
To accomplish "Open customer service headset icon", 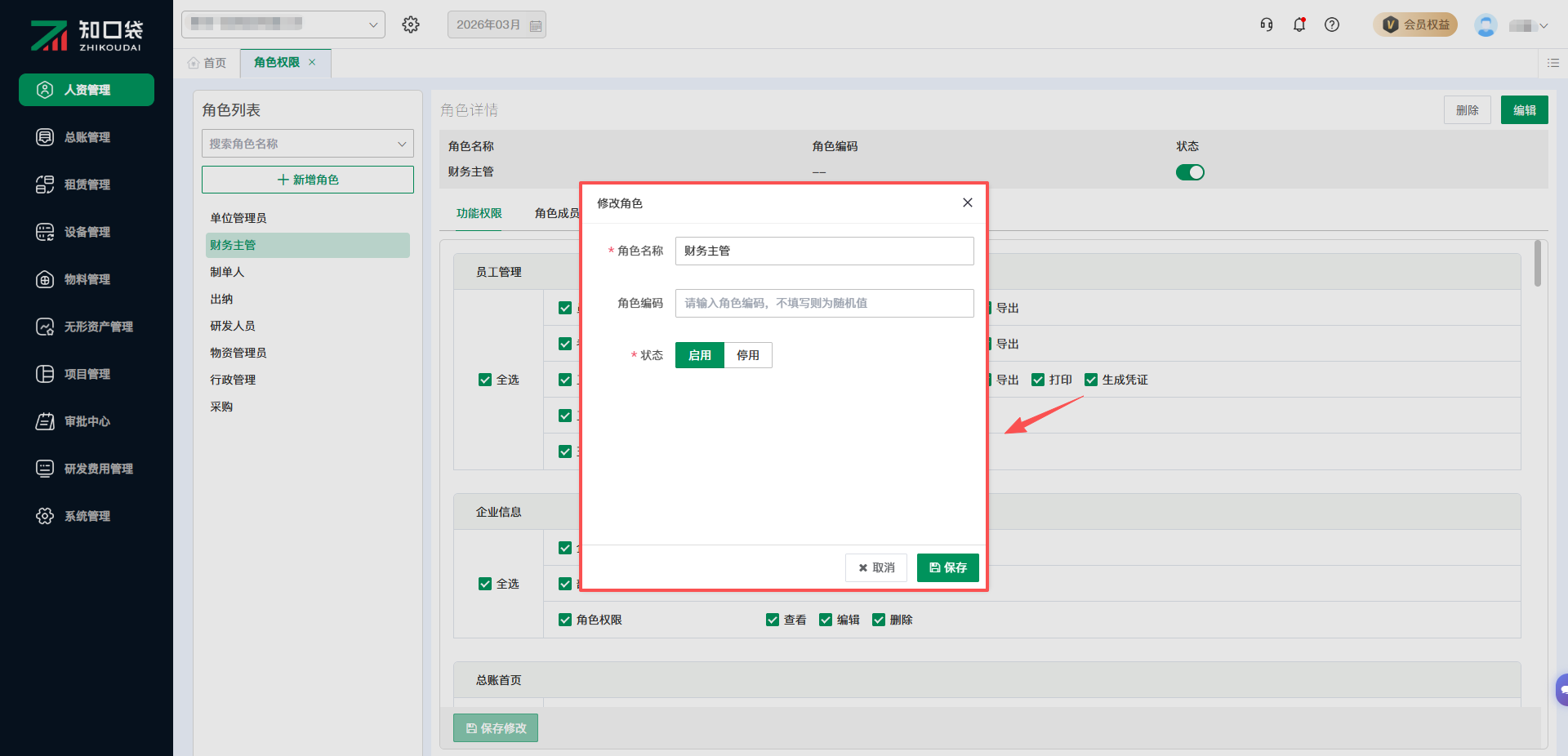I will [x=1267, y=24].
